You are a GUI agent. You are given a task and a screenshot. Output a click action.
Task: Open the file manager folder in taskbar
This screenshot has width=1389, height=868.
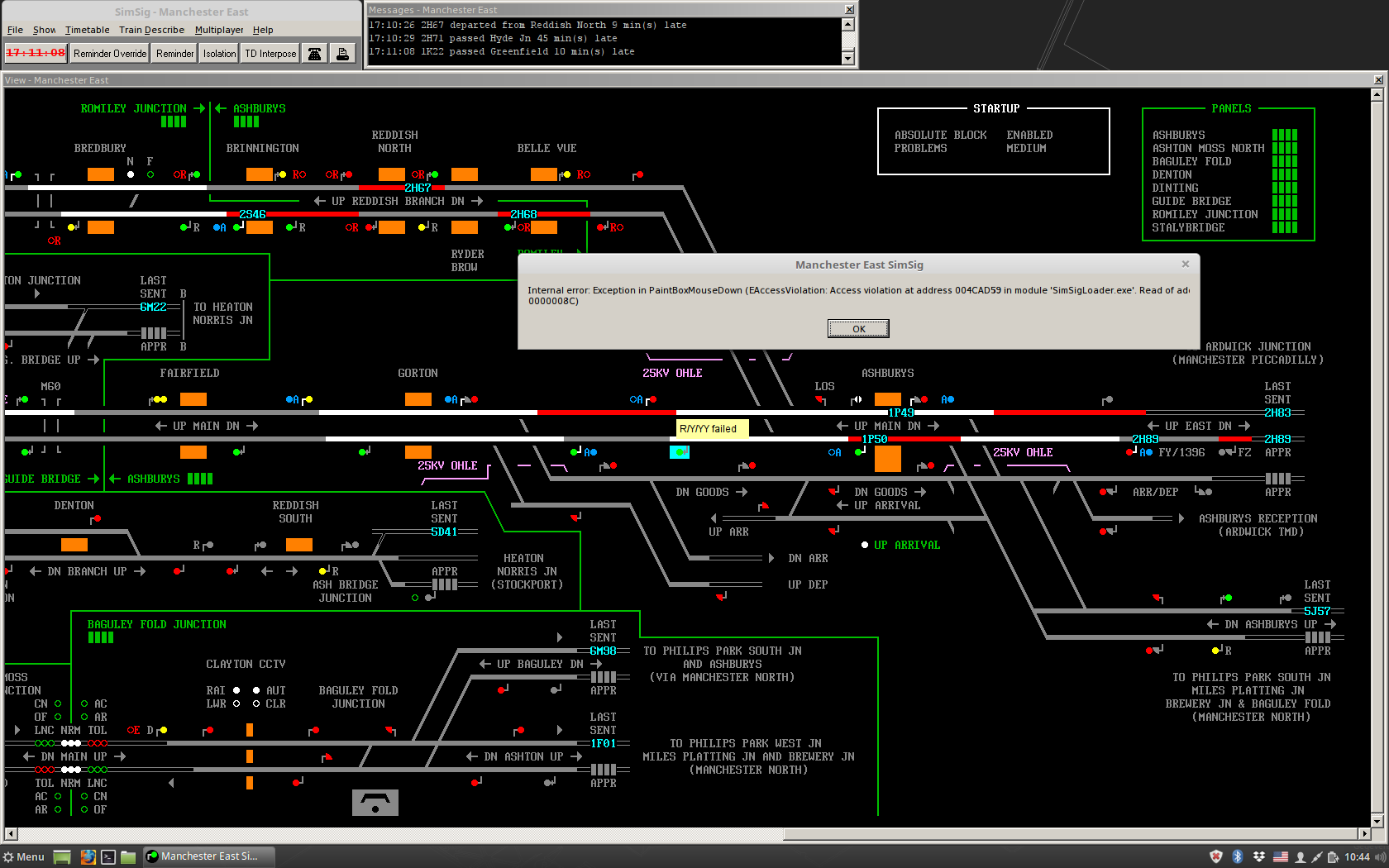128,856
